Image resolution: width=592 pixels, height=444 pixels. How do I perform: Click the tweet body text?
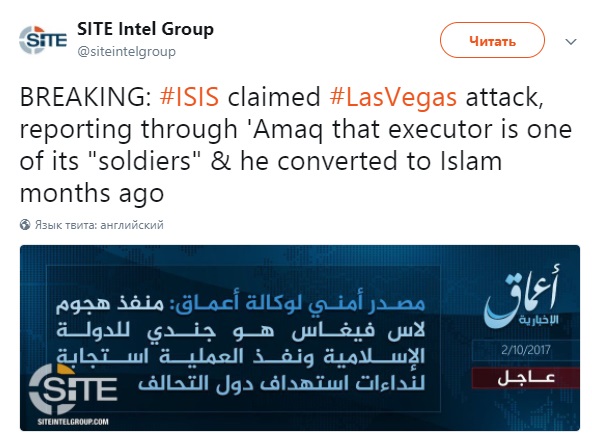point(296,146)
